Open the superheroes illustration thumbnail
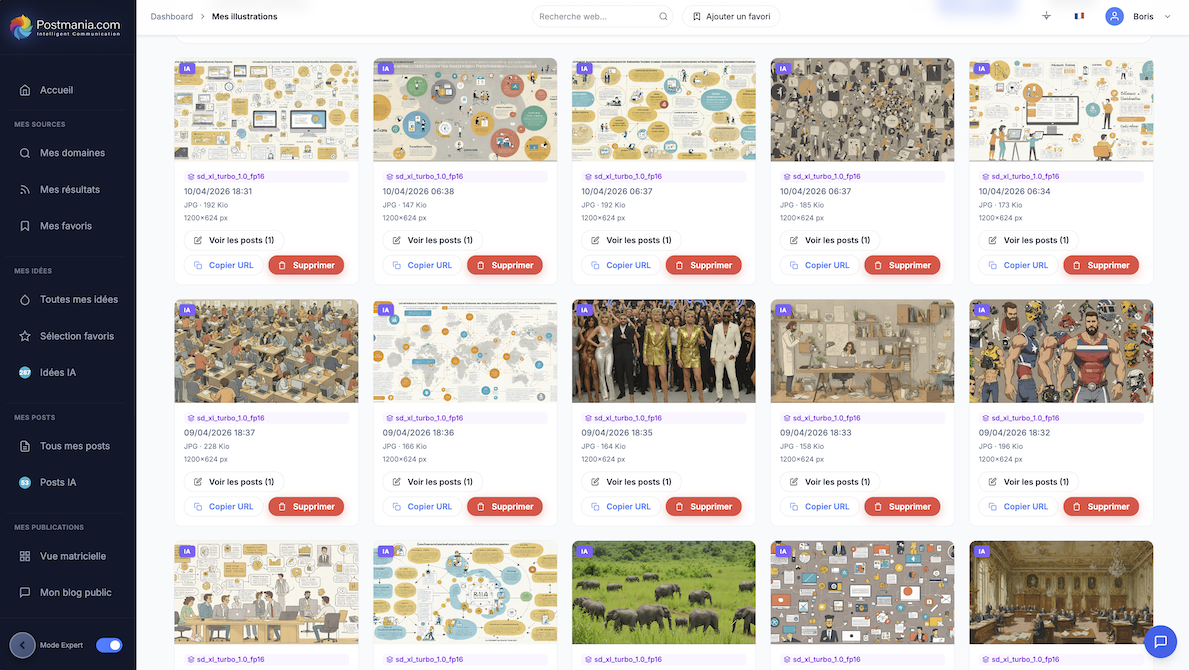Viewport: 1189px width, 670px height. (1061, 351)
